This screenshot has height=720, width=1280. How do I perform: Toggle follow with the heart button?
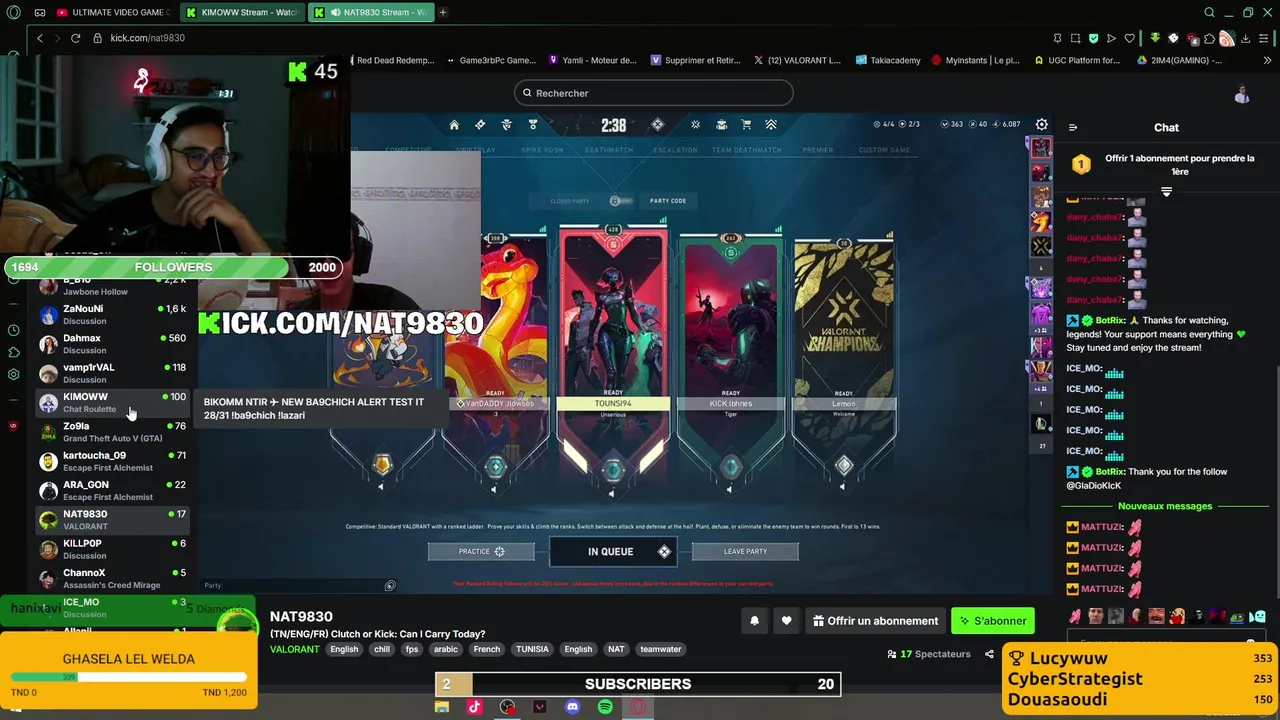pos(787,621)
